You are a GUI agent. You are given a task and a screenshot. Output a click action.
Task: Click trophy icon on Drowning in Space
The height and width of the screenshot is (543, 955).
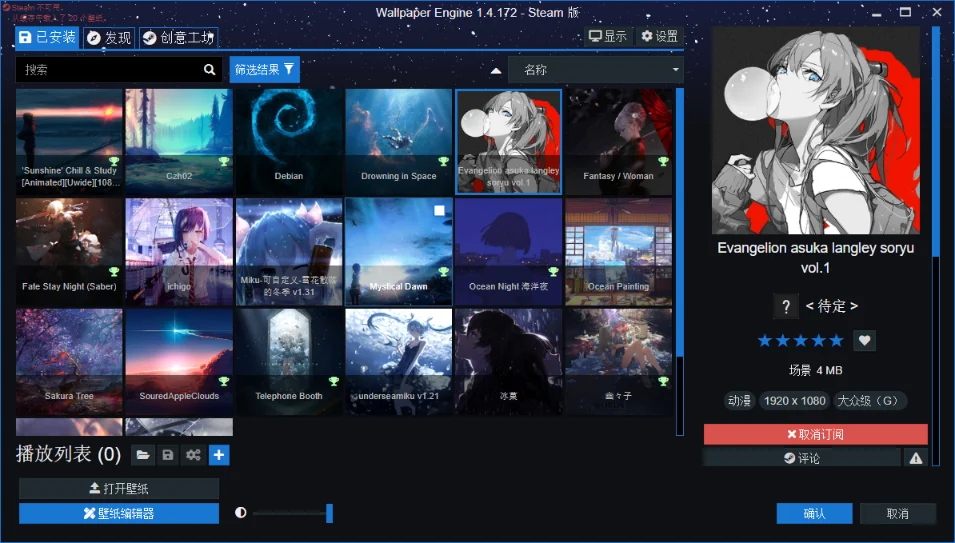(443, 161)
